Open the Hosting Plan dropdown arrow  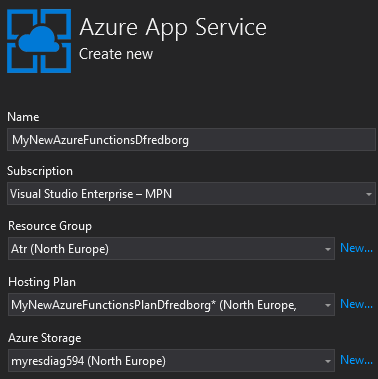pos(328,305)
